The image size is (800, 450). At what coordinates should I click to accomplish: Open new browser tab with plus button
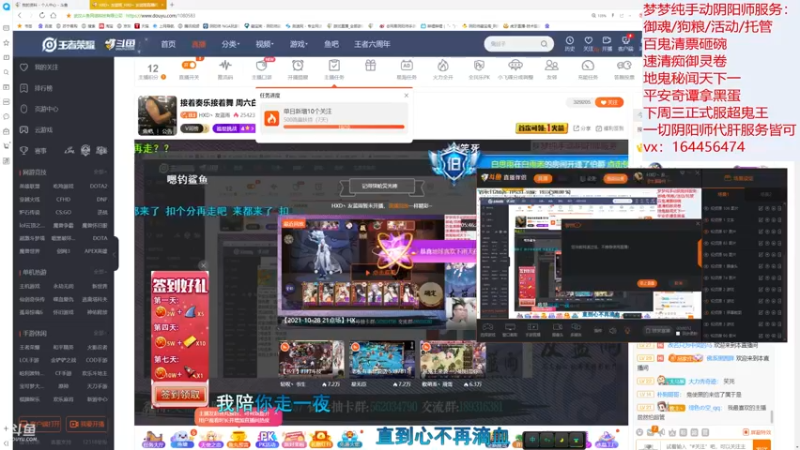[x=172, y=5]
